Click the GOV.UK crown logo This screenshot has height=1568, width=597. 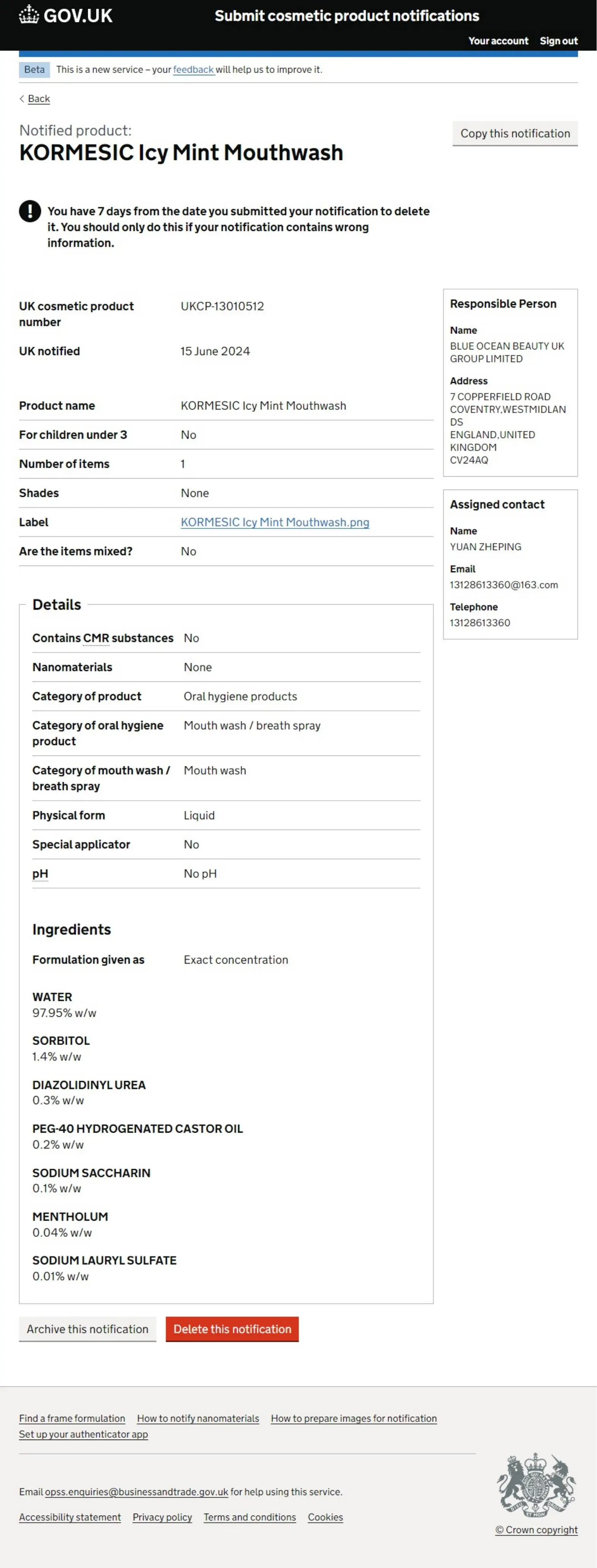tap(28, 14)
